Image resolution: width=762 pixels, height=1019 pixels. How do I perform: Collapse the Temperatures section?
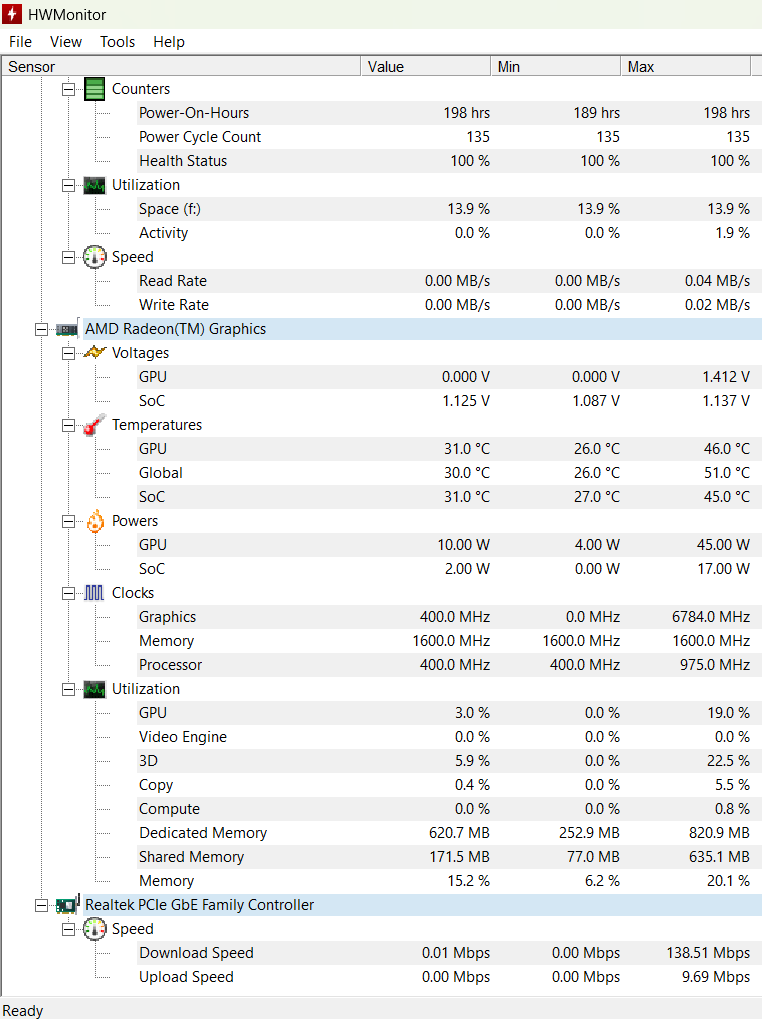[x=68, y=425]
